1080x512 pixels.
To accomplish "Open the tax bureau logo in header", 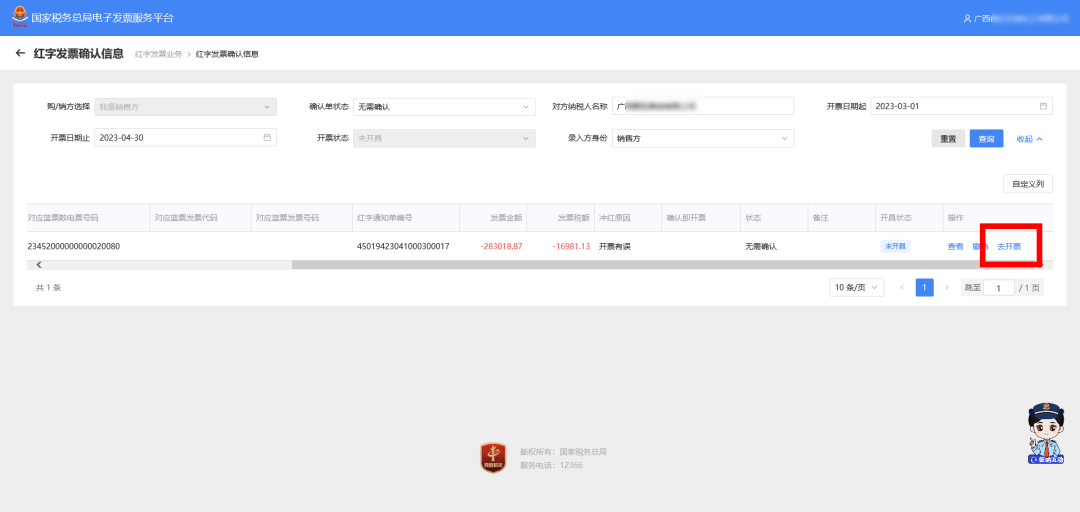I will 19,17.
